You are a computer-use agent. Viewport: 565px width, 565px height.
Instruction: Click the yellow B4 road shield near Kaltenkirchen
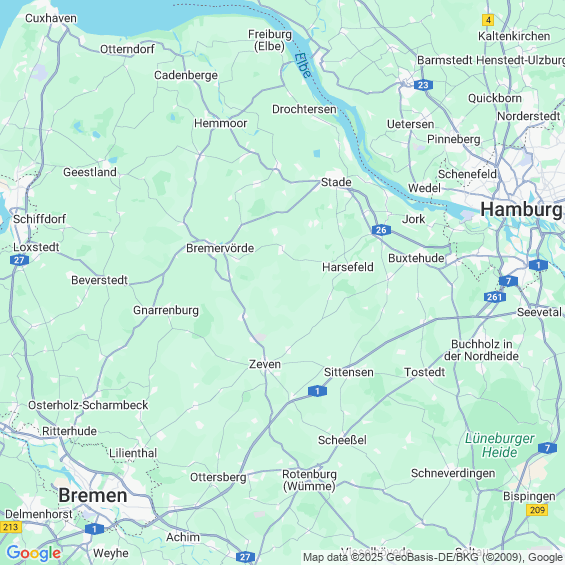[488, 20]
